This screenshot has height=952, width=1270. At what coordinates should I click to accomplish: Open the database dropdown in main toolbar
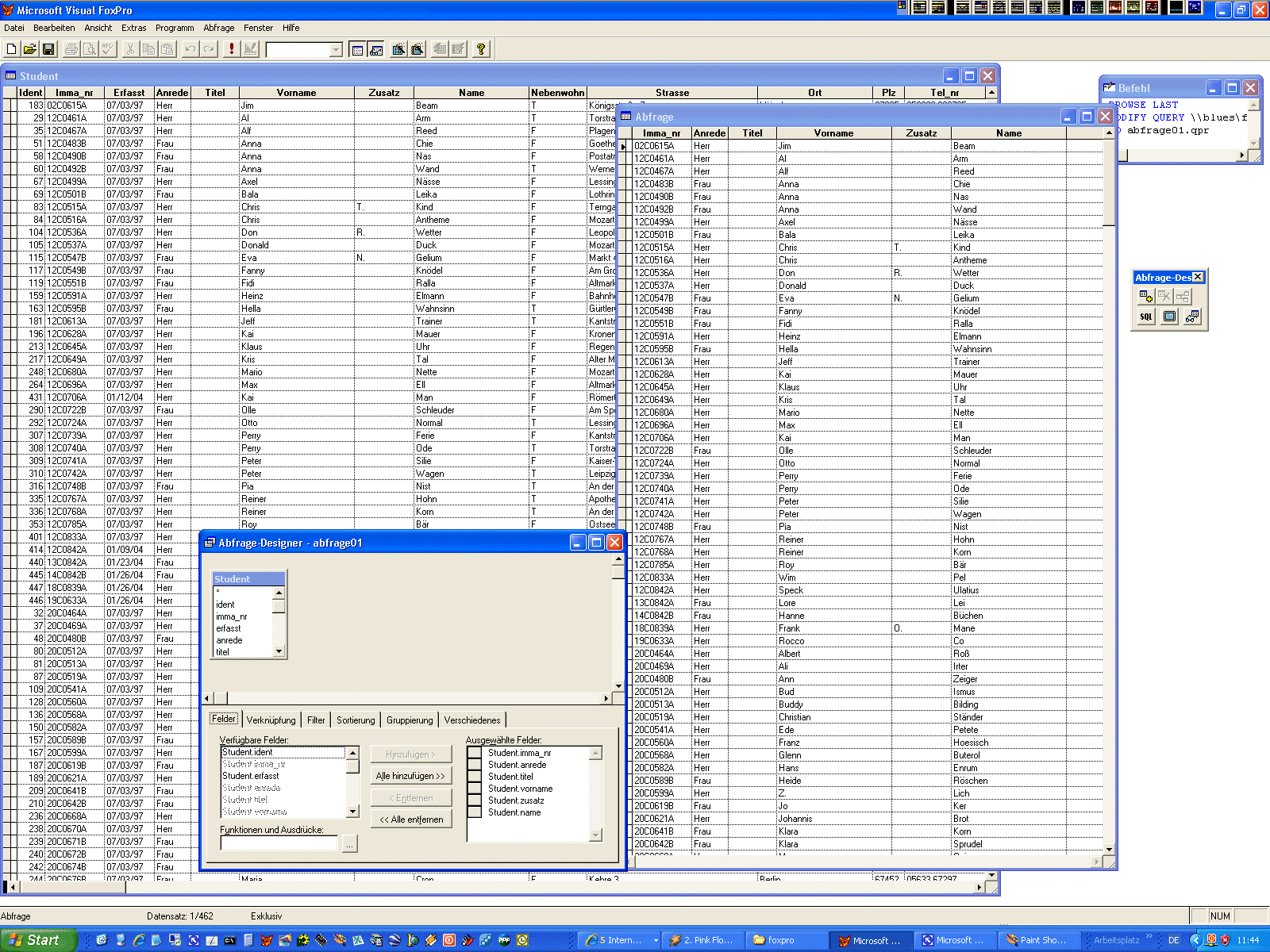(x=336, y=50)
